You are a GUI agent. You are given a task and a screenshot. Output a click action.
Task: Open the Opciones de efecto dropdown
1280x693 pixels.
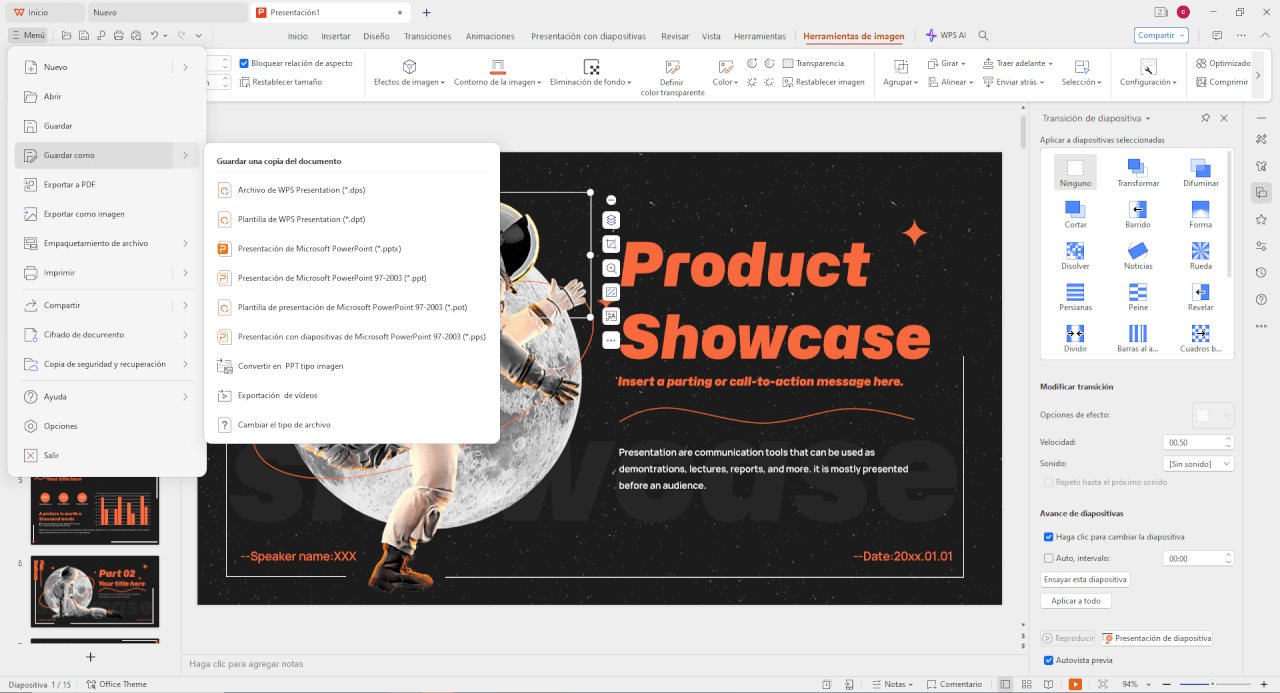click(1214, 415)
